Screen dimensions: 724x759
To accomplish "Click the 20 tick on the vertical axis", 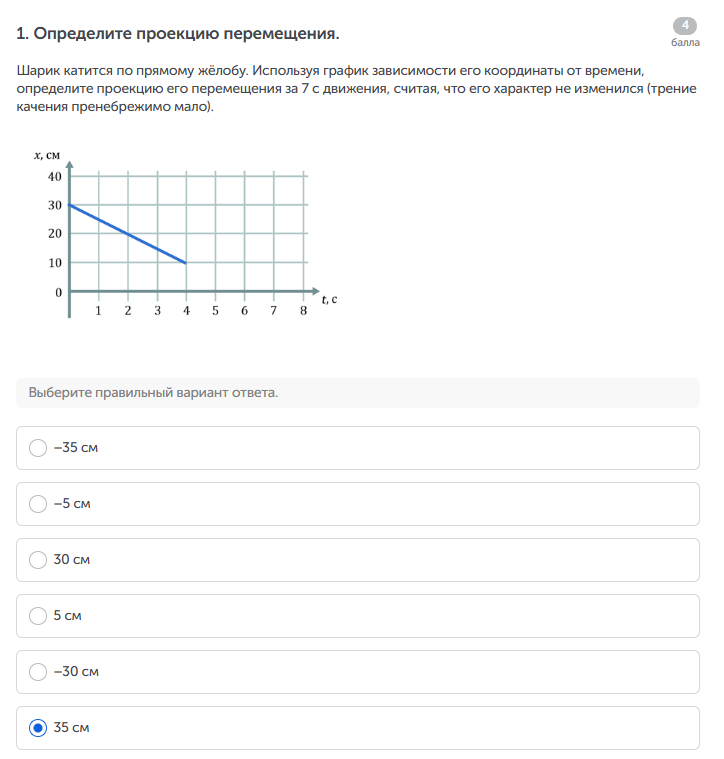I will 54,234.
